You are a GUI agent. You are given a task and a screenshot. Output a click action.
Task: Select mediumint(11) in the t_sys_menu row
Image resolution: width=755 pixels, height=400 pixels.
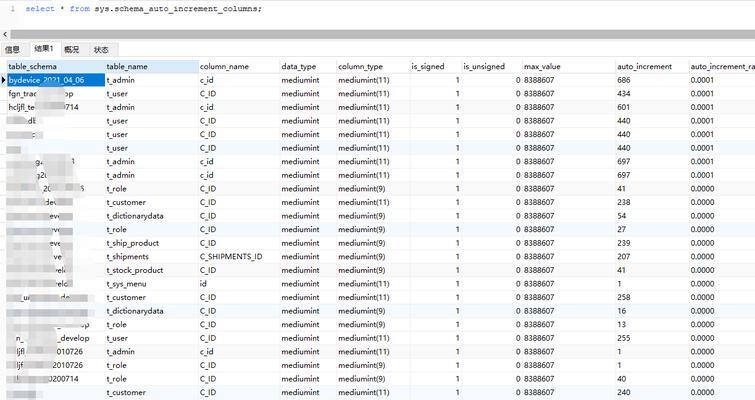pyautogui.click(x=364, y=284)
